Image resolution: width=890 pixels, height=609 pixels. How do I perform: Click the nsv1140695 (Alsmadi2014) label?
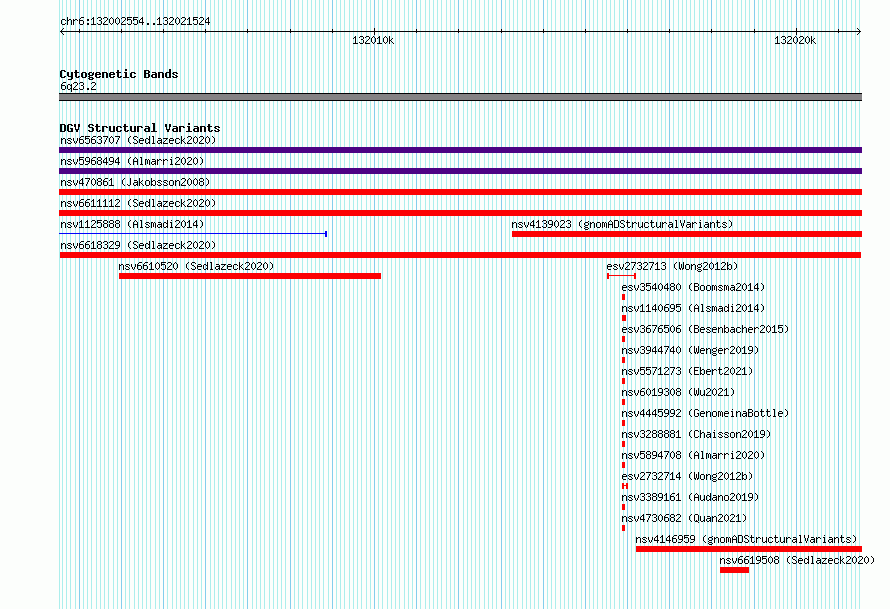point(693,308)
